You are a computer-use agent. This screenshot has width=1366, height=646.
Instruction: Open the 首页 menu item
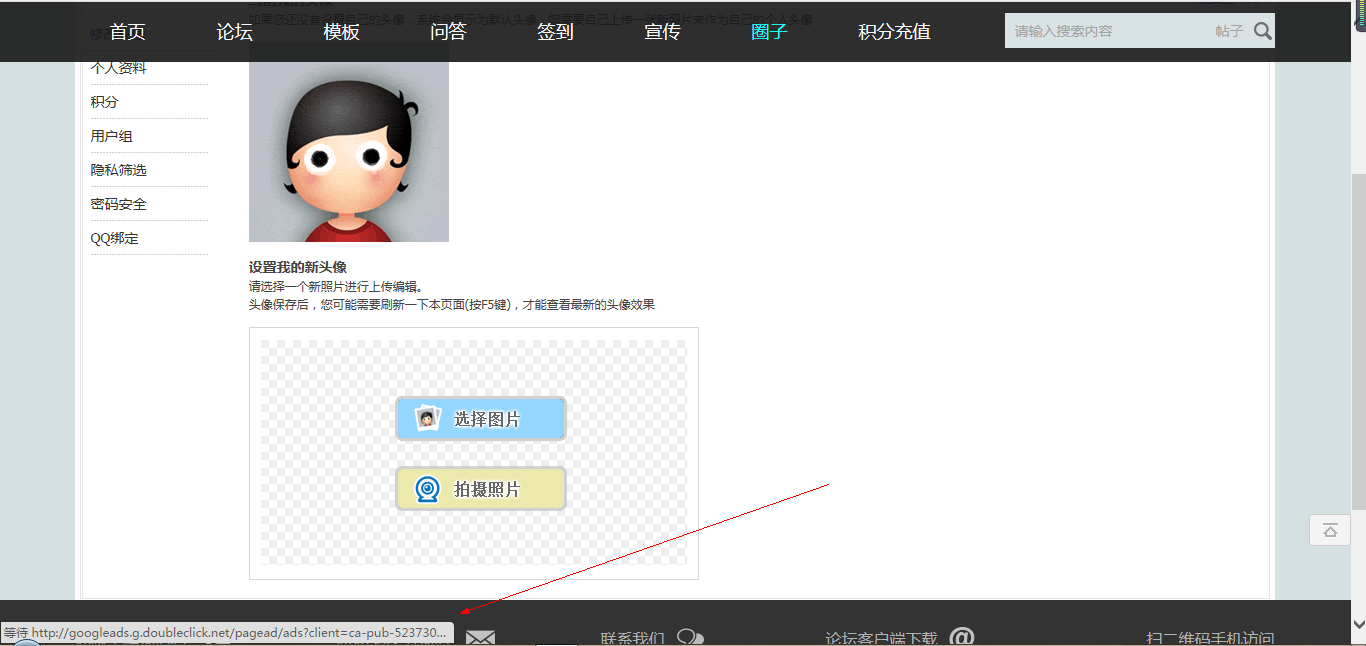tap(126, 31)
